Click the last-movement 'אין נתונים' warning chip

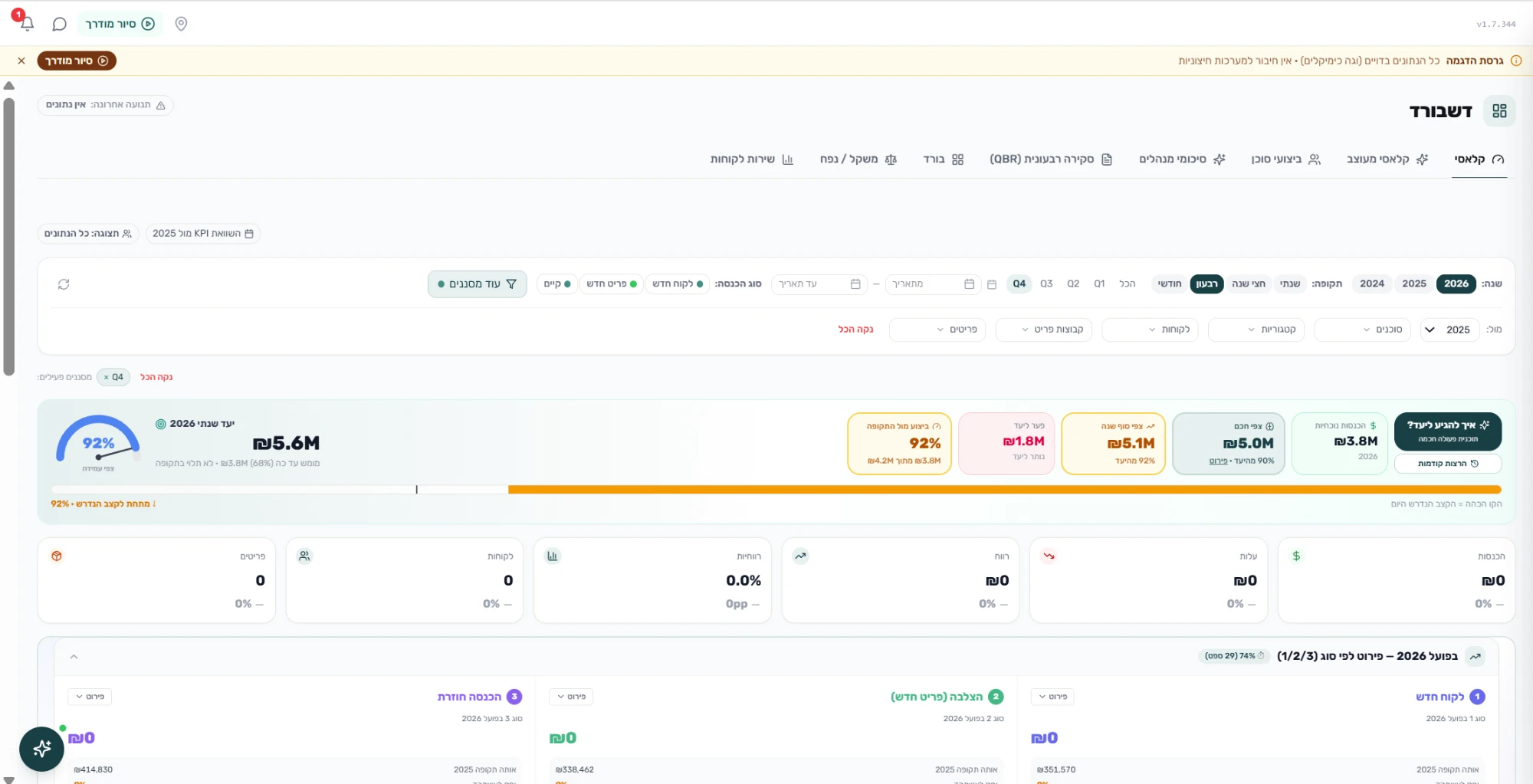(x=106, y=105)
